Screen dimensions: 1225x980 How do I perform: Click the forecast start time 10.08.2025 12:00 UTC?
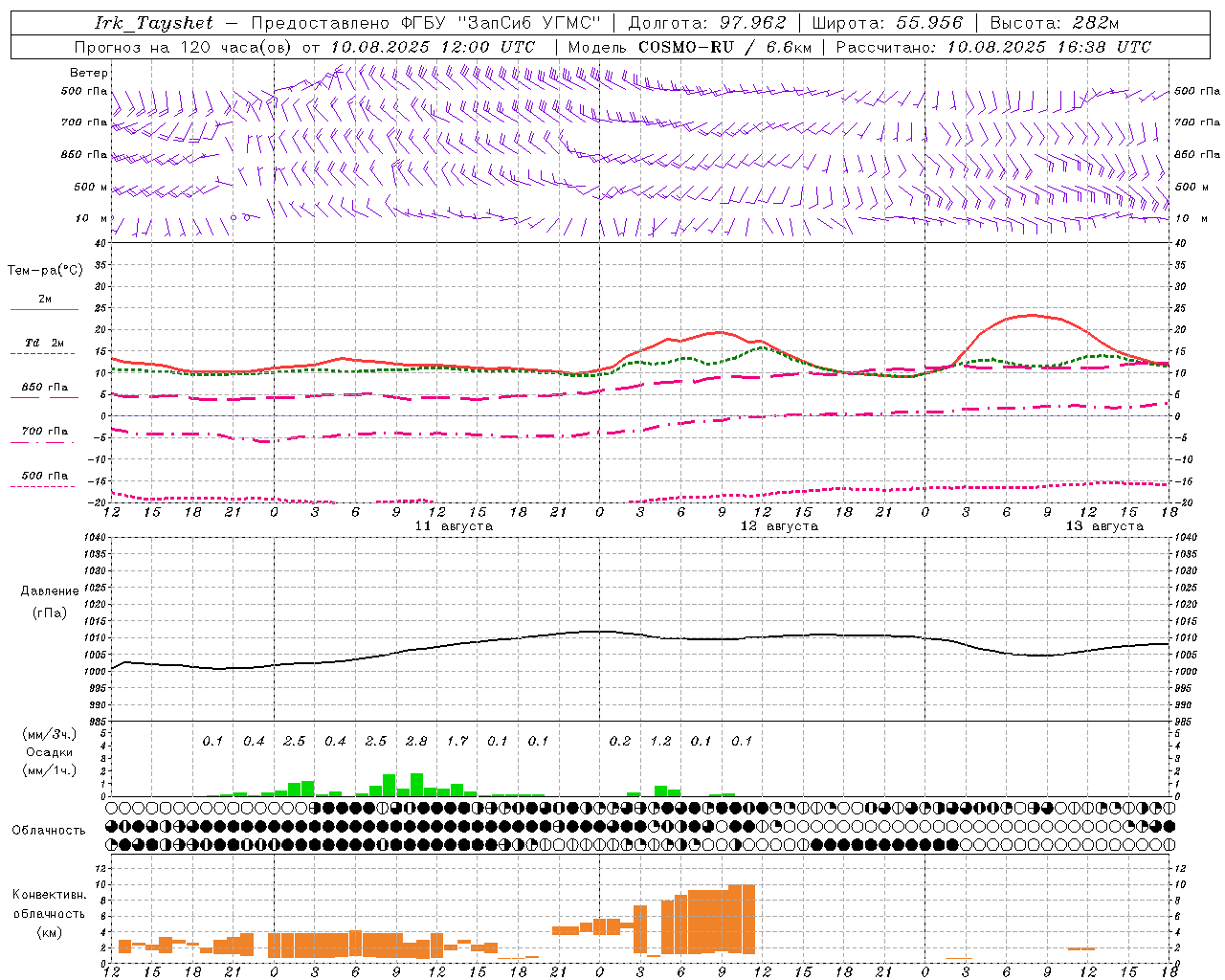point(432,47)
